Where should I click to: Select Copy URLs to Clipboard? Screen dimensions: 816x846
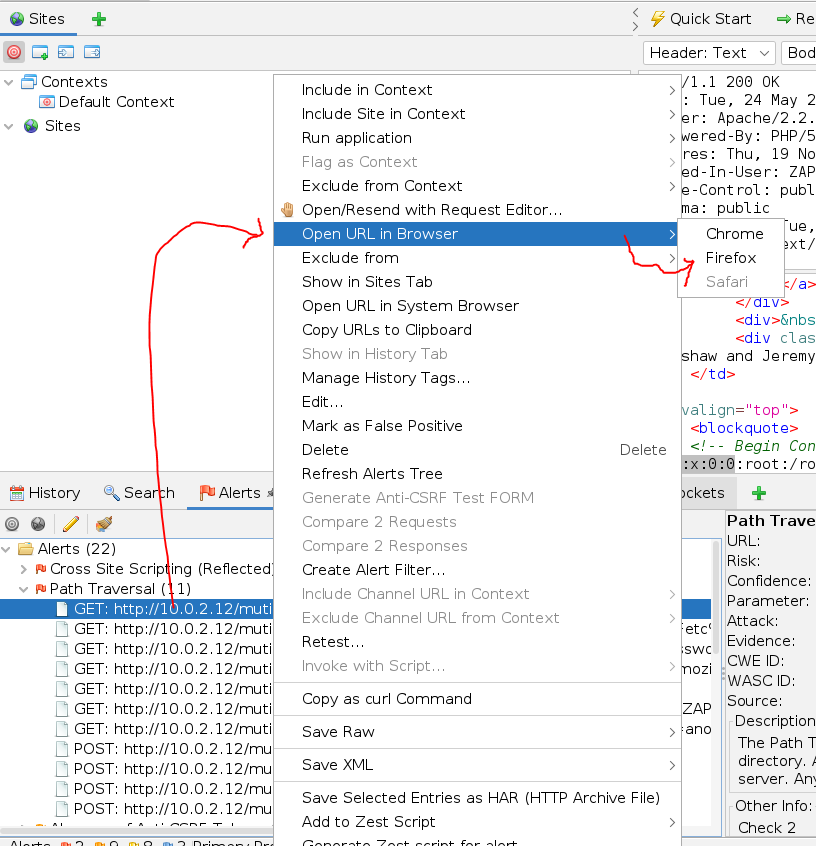pyautogui.click(x=477, y=330)
